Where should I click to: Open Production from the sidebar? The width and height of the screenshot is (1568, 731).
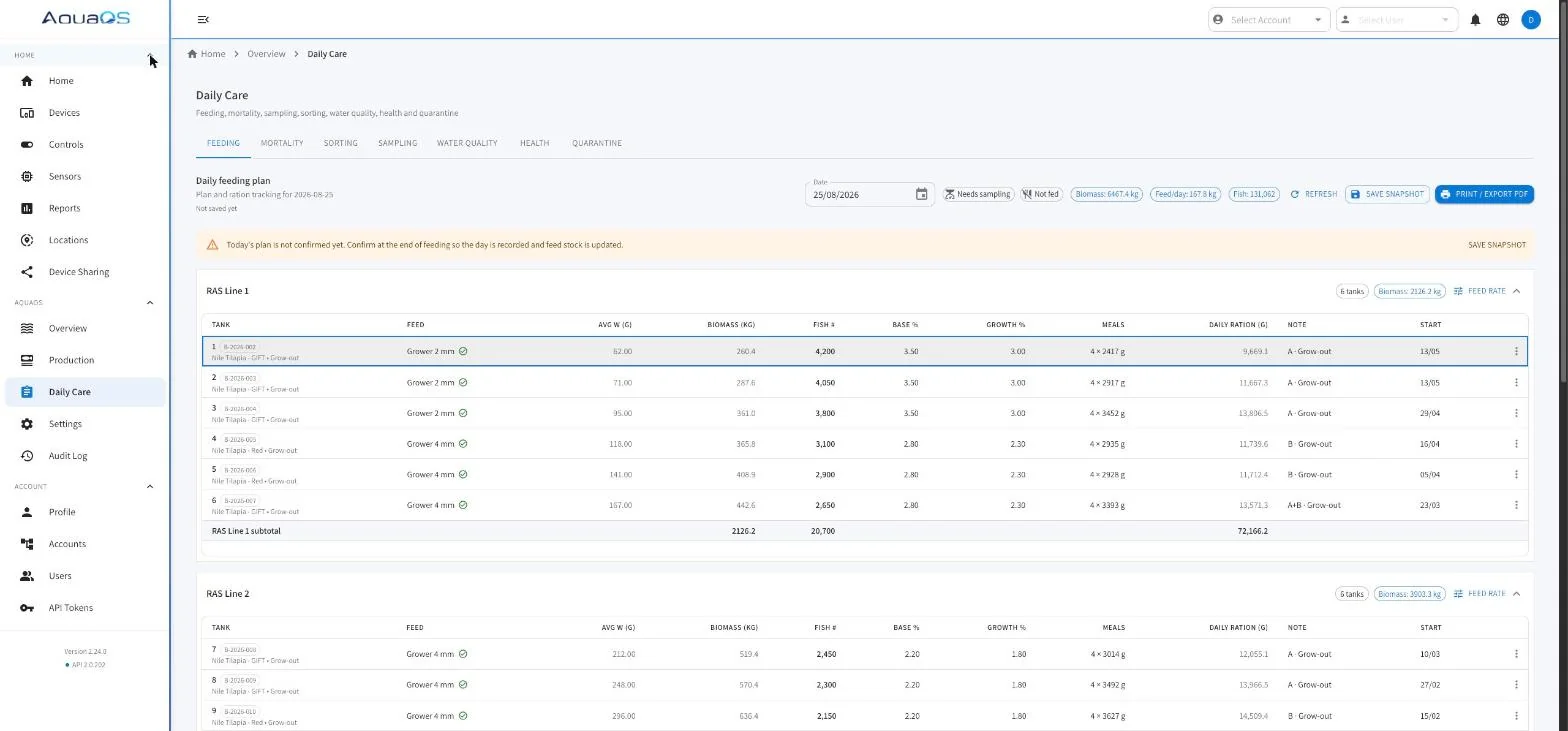(85, 360)
